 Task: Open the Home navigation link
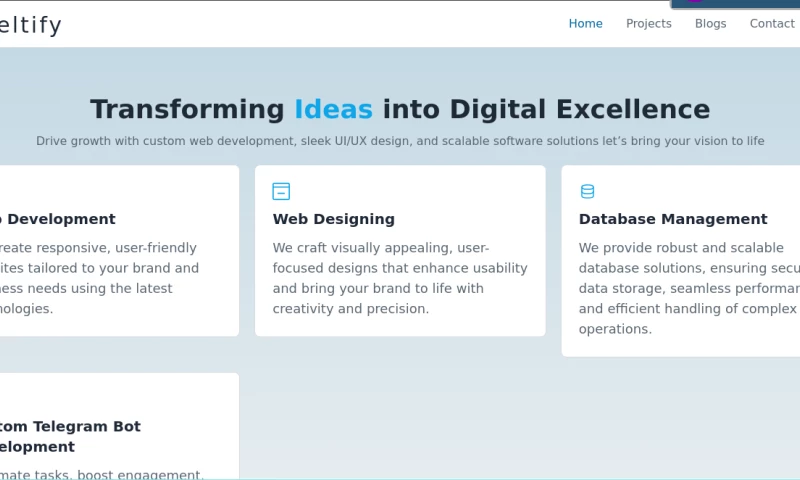pos(585,24)
